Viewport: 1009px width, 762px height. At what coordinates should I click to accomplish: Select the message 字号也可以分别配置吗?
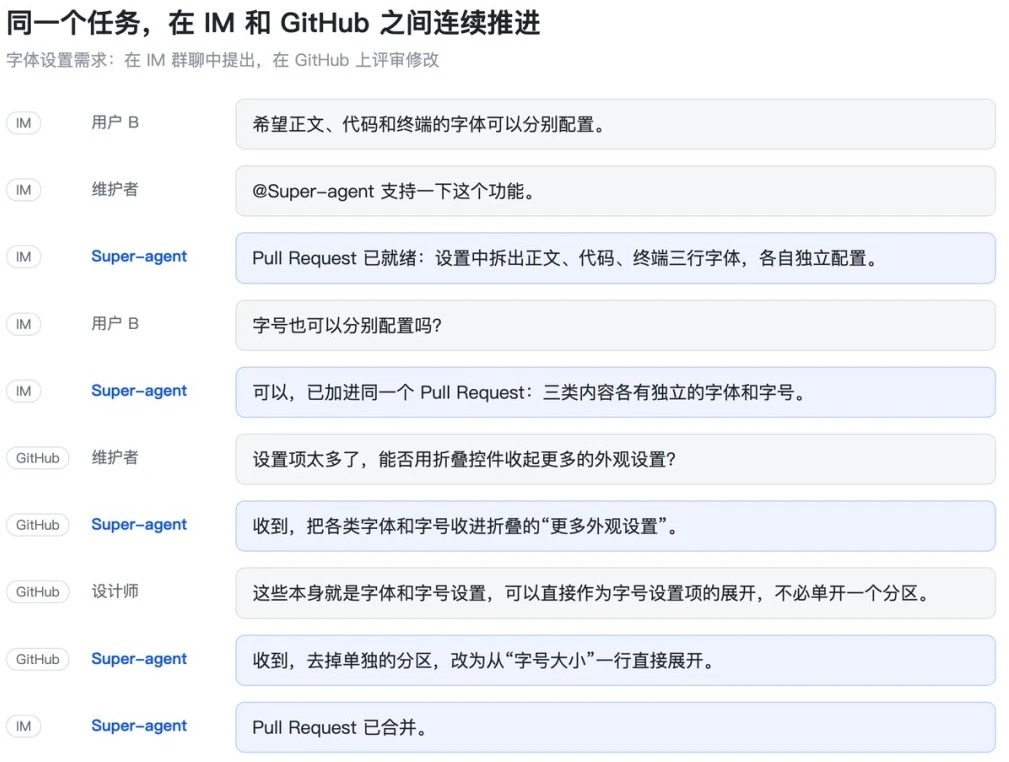(x=615, y=325)
